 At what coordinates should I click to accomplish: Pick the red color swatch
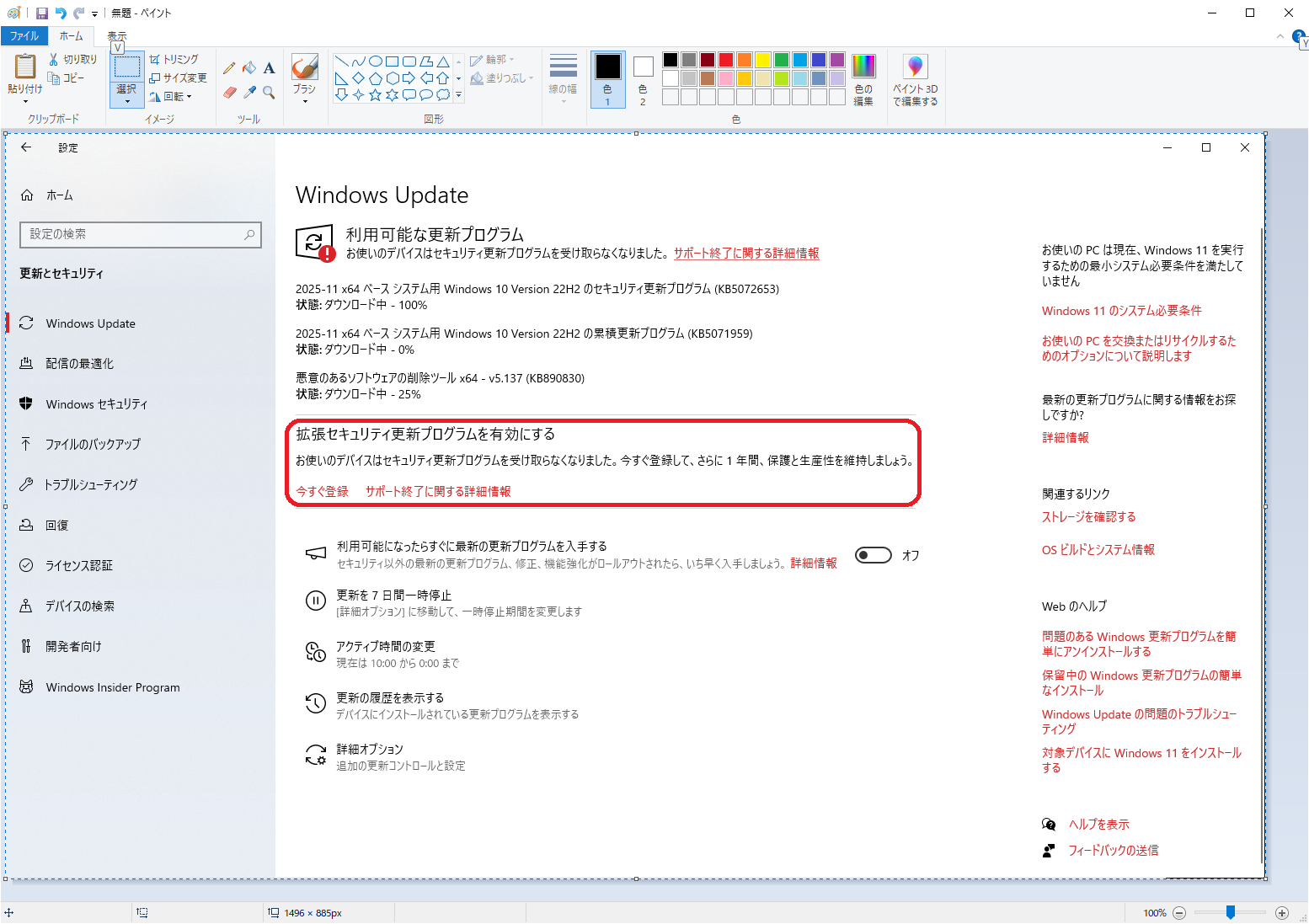pos(726,60)
